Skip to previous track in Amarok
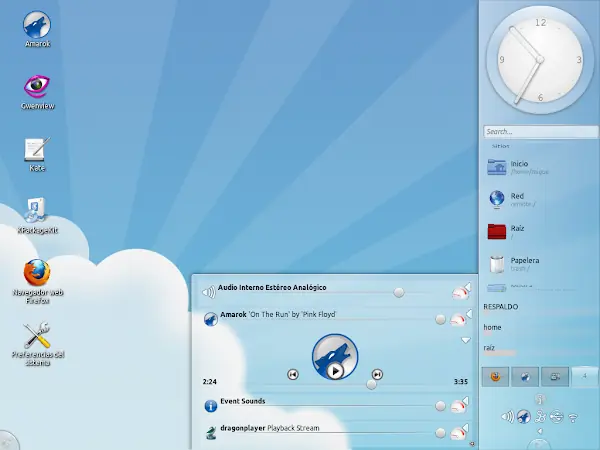 pos(293,374)
